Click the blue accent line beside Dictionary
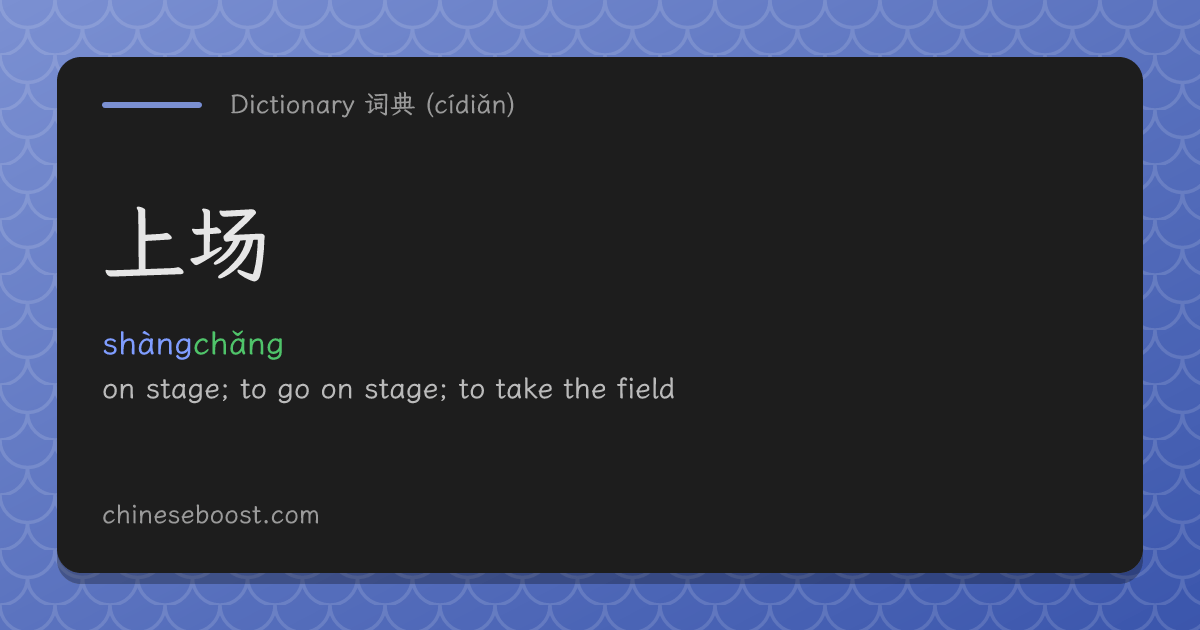The height and width of the screenshot is (630, 1200). click(x=152, y=104)
